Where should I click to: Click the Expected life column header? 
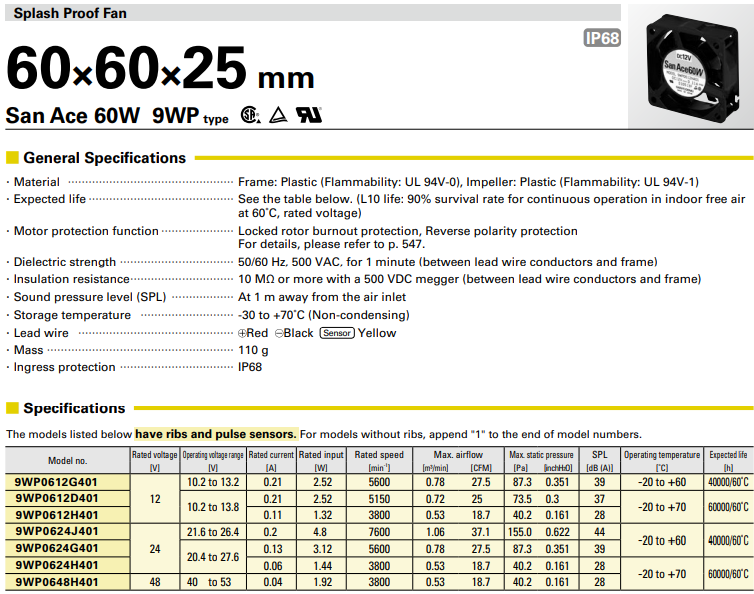pos(728,454)
